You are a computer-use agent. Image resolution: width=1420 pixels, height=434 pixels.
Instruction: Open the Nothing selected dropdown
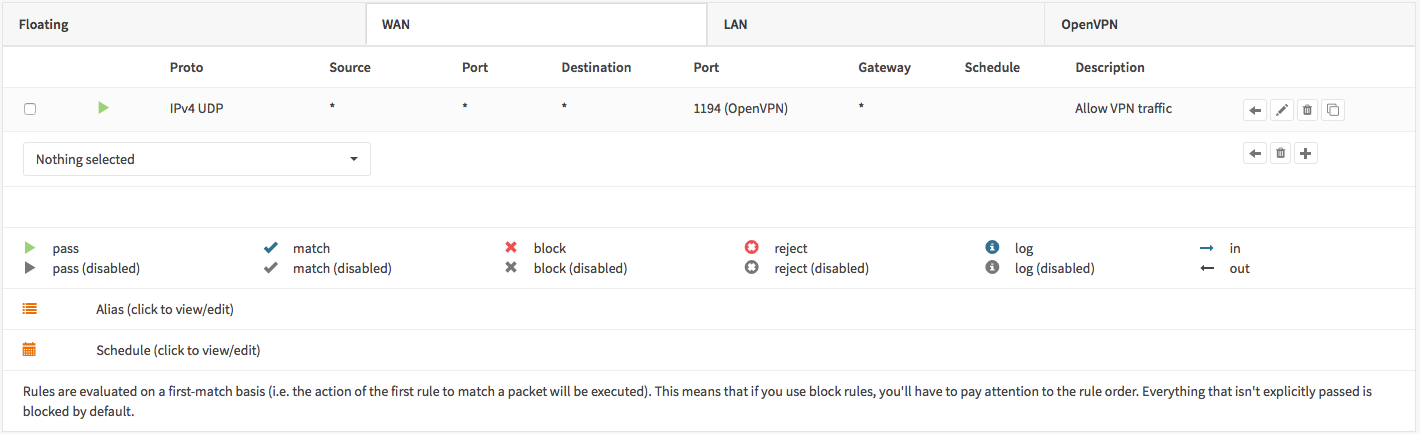tap(197, 159)
